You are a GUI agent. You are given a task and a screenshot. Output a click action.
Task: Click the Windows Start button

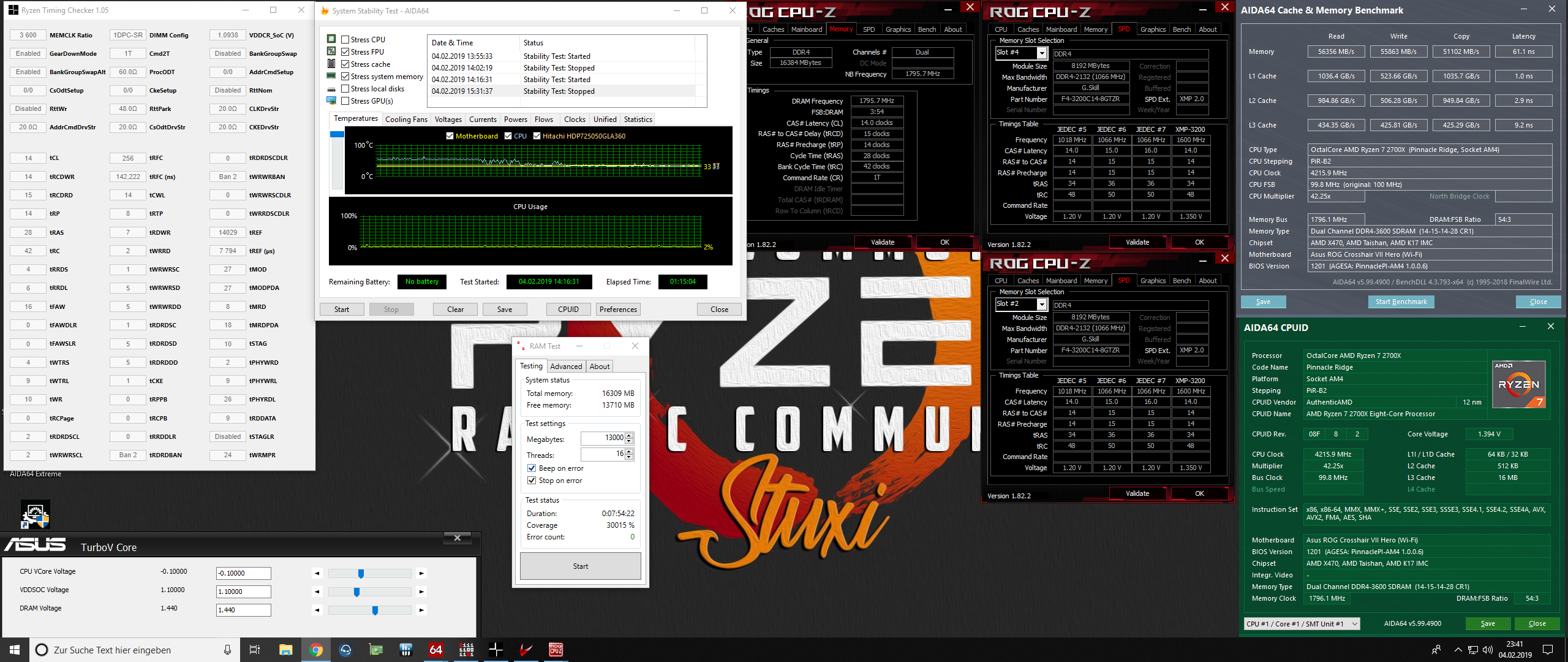(15, 650)
